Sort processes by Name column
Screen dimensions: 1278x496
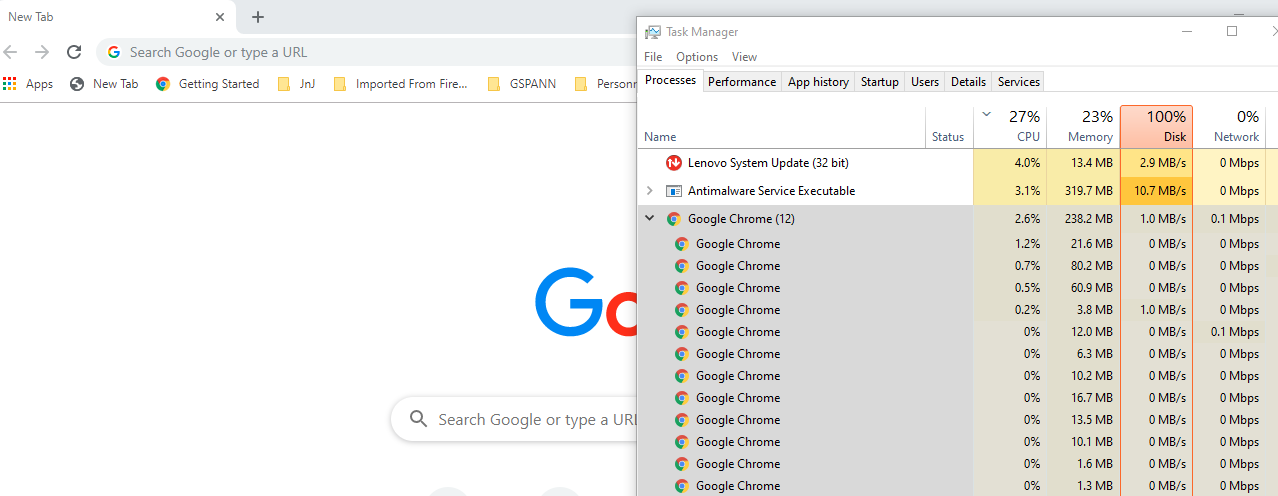tap(782, 126)
